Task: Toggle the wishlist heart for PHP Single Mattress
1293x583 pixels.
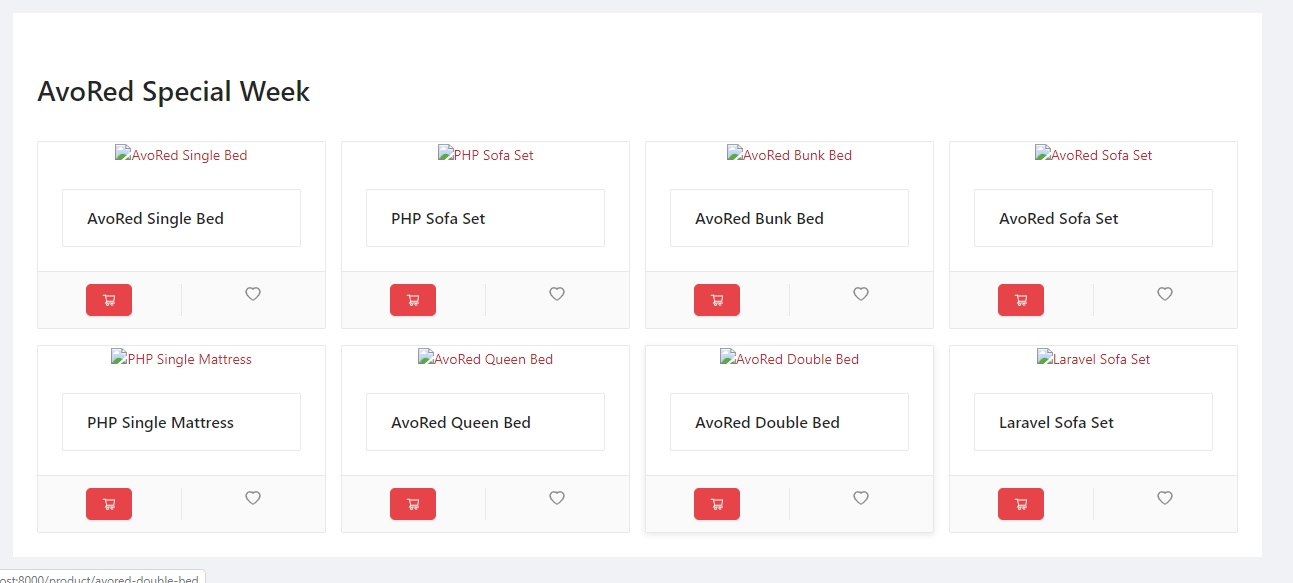Action: [x=253, y=498]
